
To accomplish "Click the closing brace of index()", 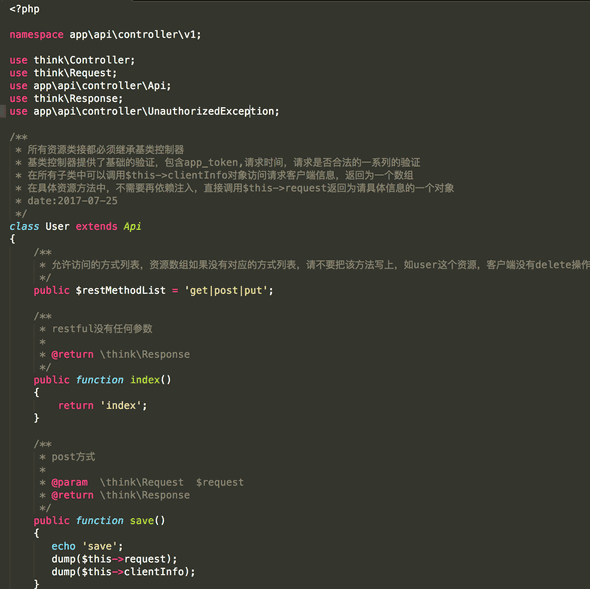I will click(x=36, y=419).
